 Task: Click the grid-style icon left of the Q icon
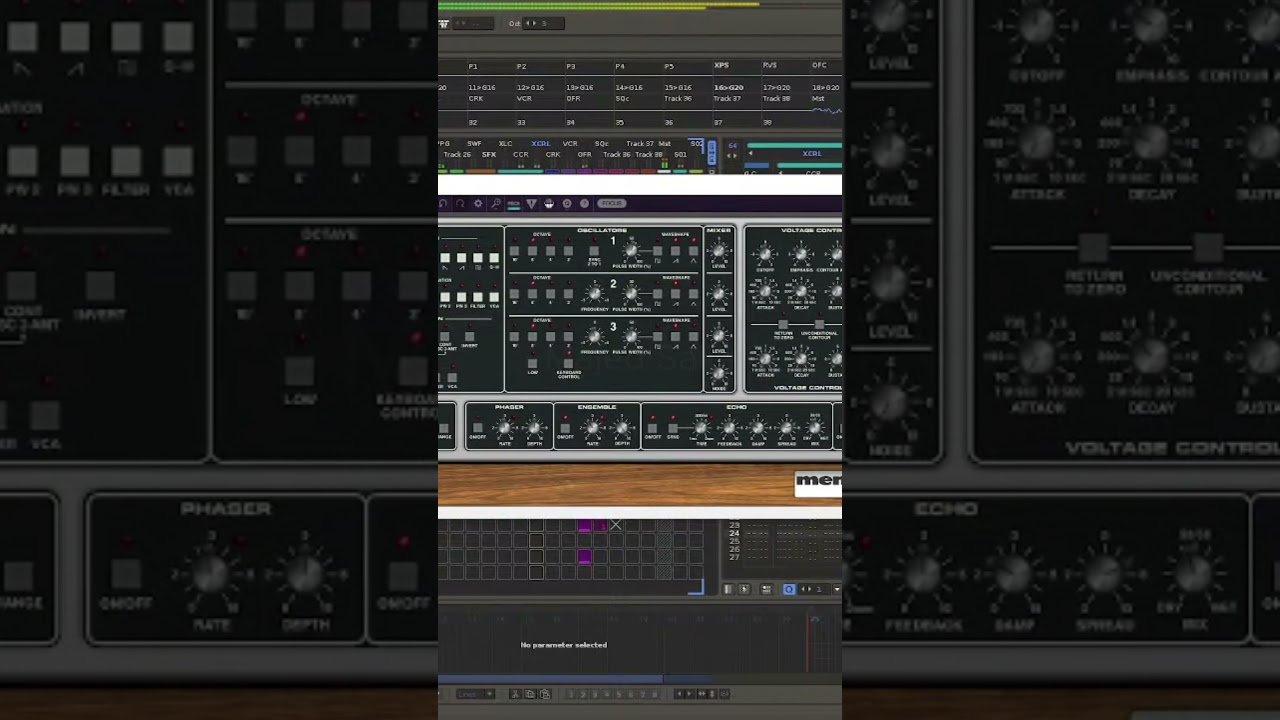(766, 589)
